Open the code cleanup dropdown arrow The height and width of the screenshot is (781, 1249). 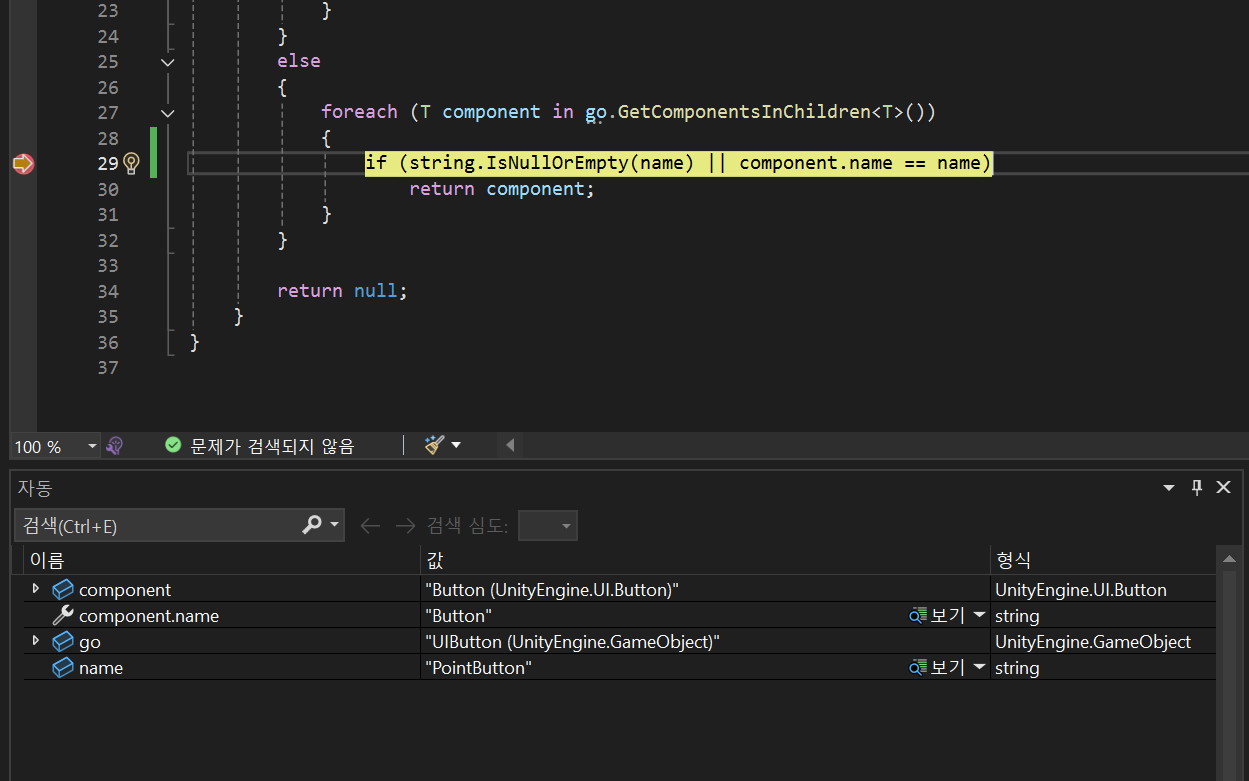pyautogui.click(x=456, y=445)
